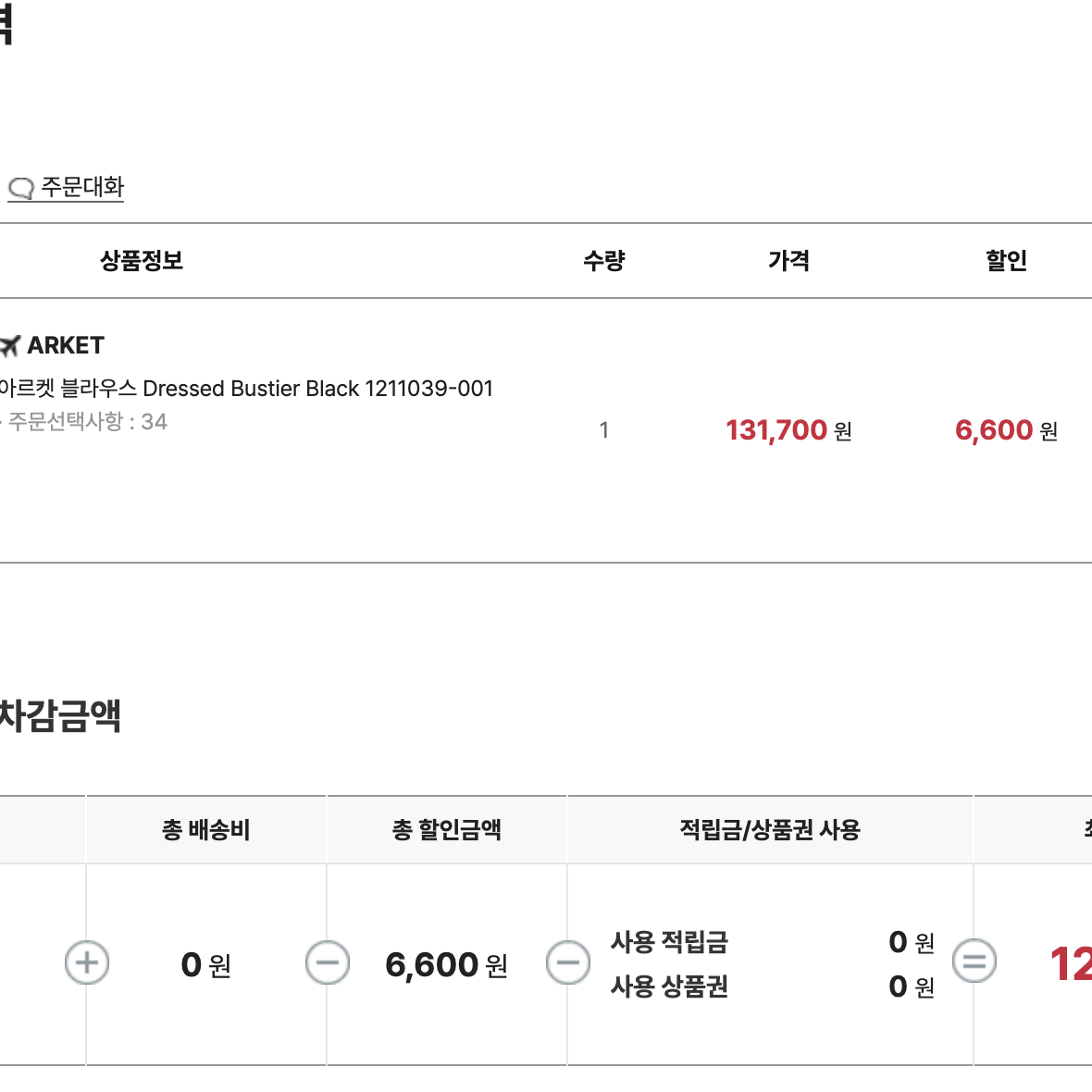The image size is (1092, 1092).
Task: Click the 가격 column header
Action: (x=788, y=261)
